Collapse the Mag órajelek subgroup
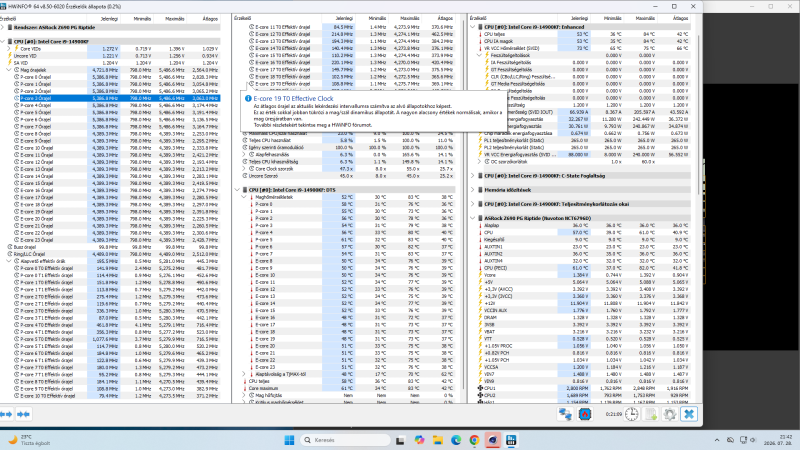 9,70
